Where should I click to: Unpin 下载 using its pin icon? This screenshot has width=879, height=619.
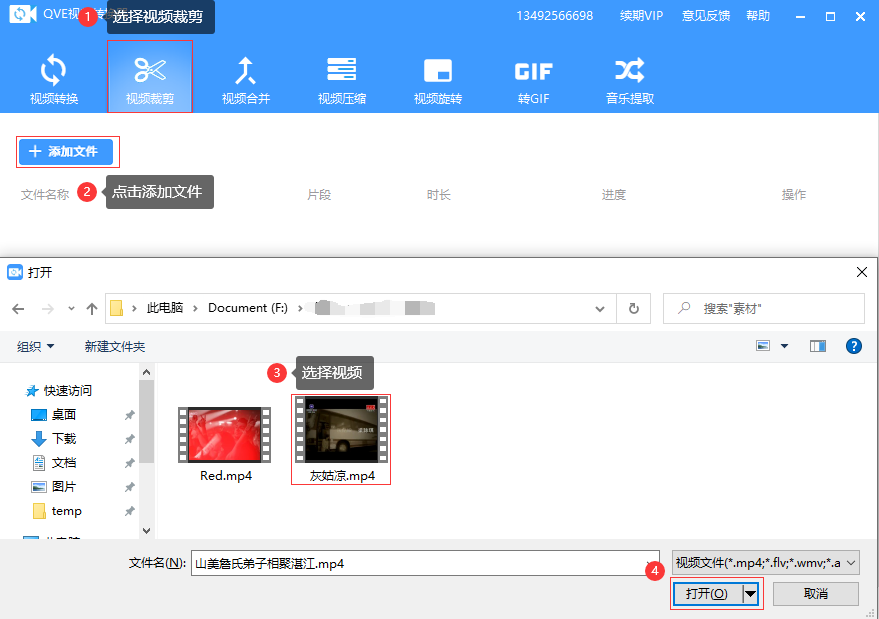tap(129, 439)
